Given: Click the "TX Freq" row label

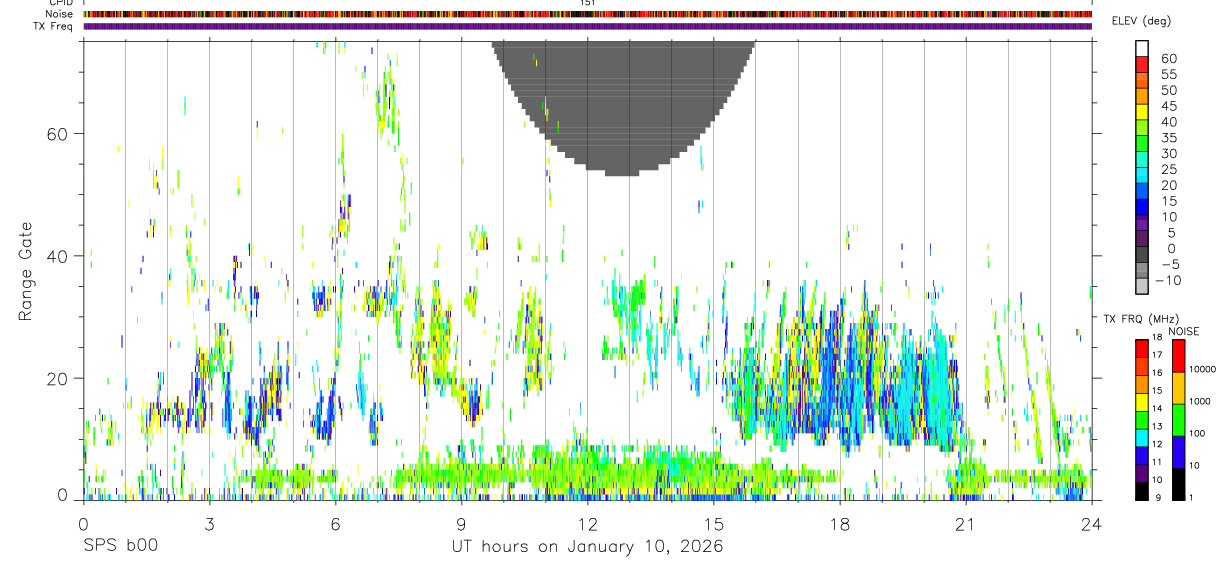Looking at the screenshot, I should click(x=54, y=26).
